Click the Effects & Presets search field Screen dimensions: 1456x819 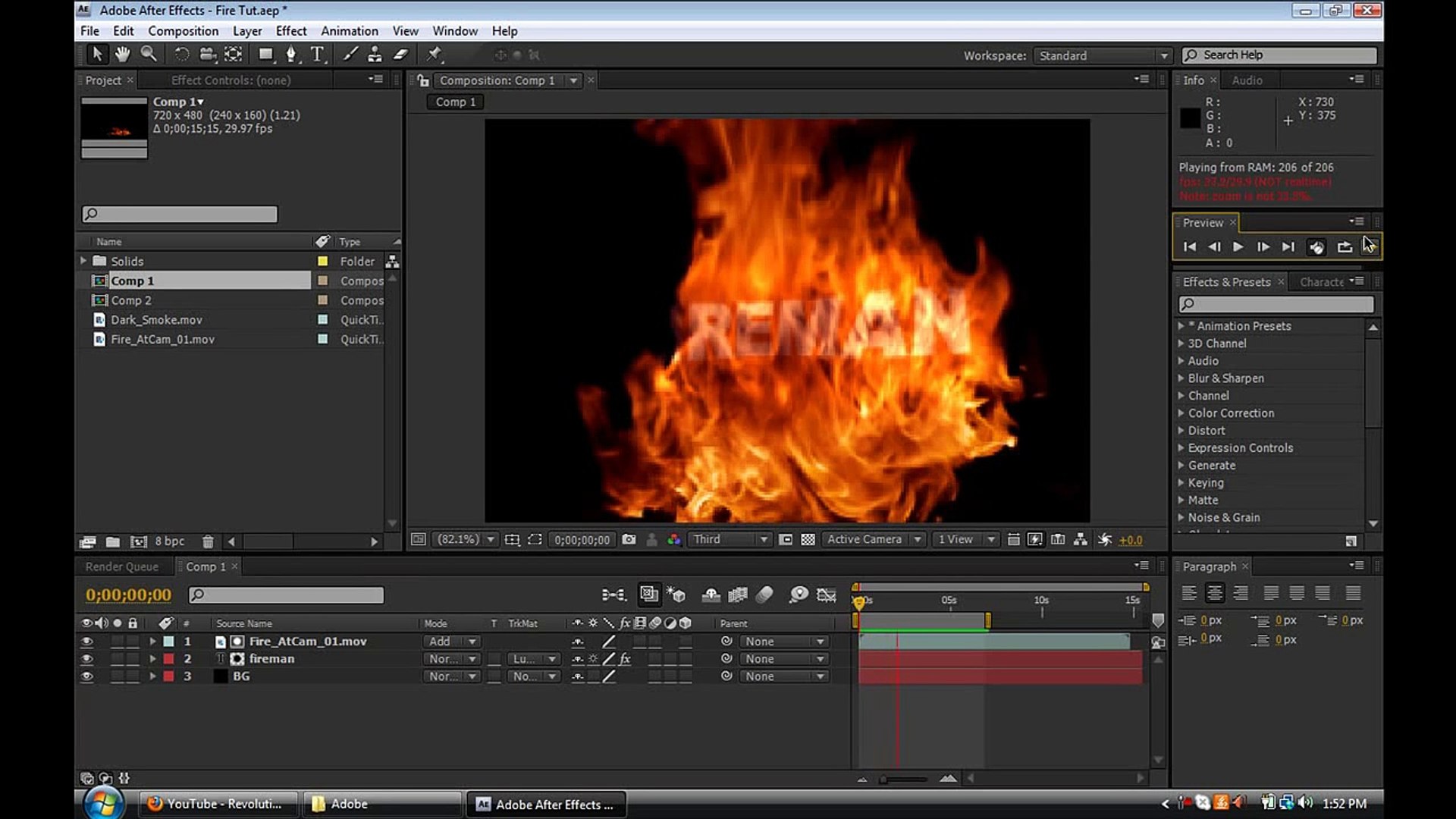click(1276, 304)
